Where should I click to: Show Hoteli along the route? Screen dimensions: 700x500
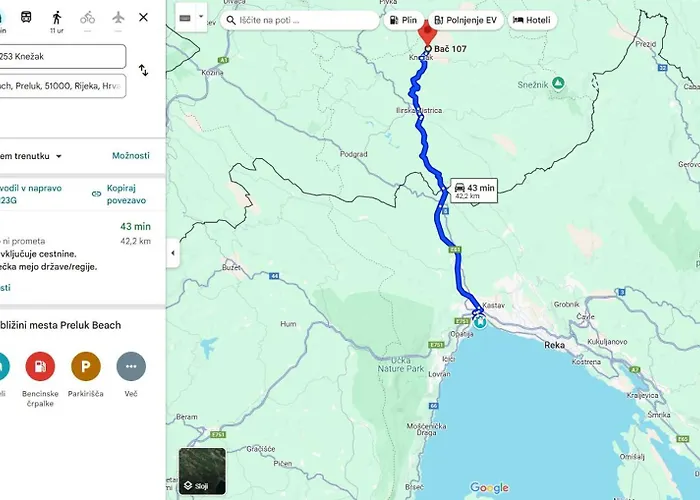click(532, 19)
